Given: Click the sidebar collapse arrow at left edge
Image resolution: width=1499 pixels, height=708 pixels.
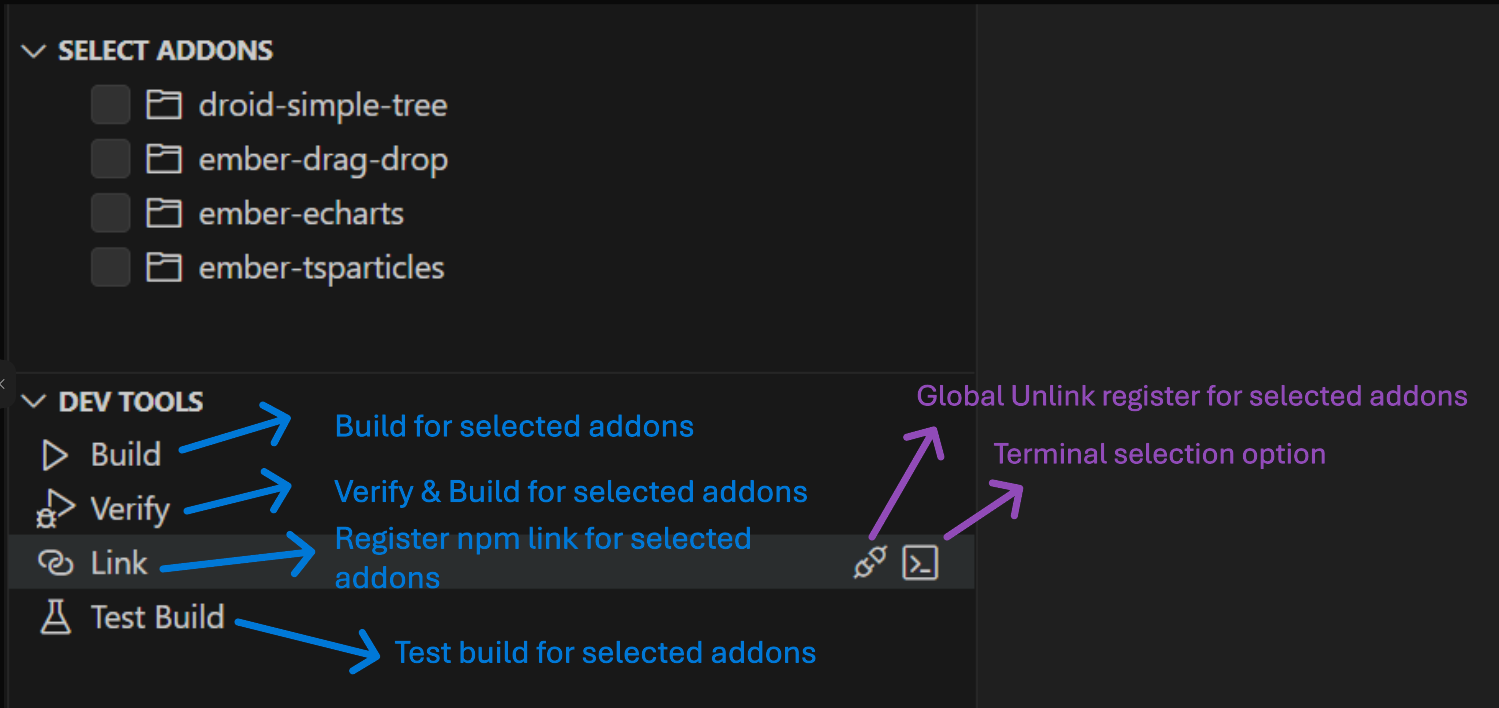Looking at the screenshot, I should [x=3, y=383].
